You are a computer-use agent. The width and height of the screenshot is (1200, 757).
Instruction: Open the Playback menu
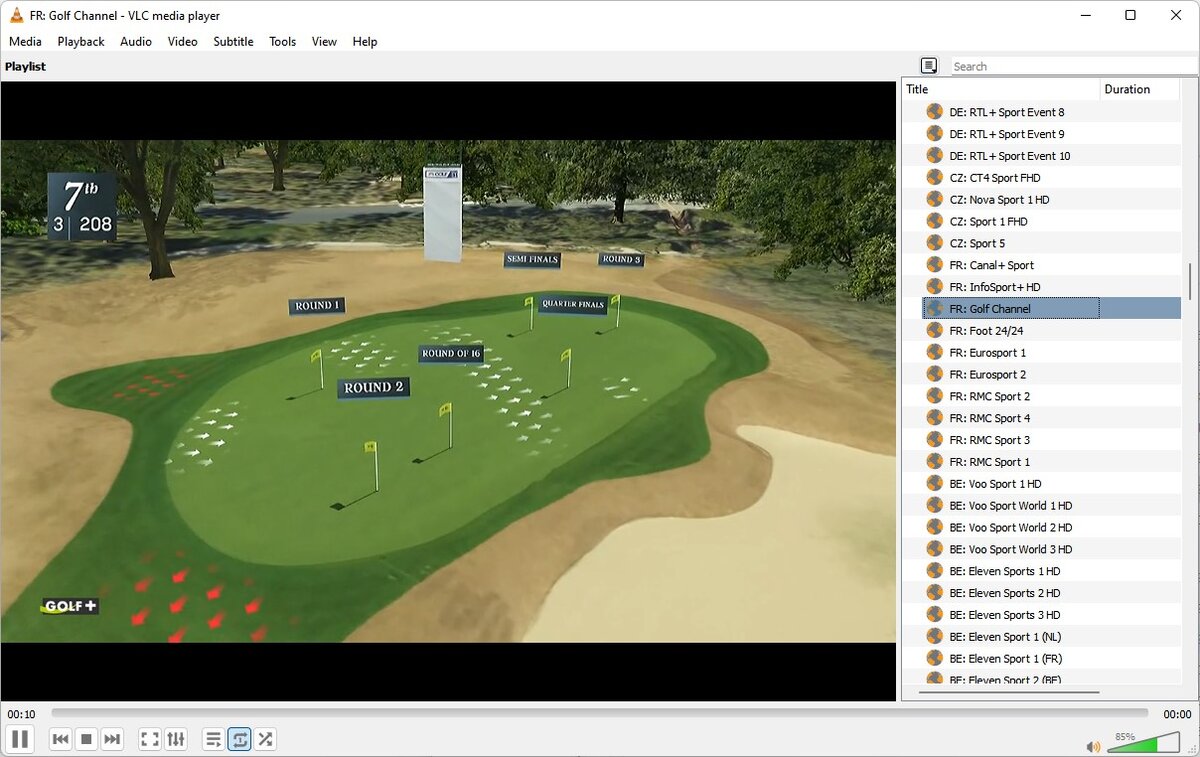pos(81,41)
